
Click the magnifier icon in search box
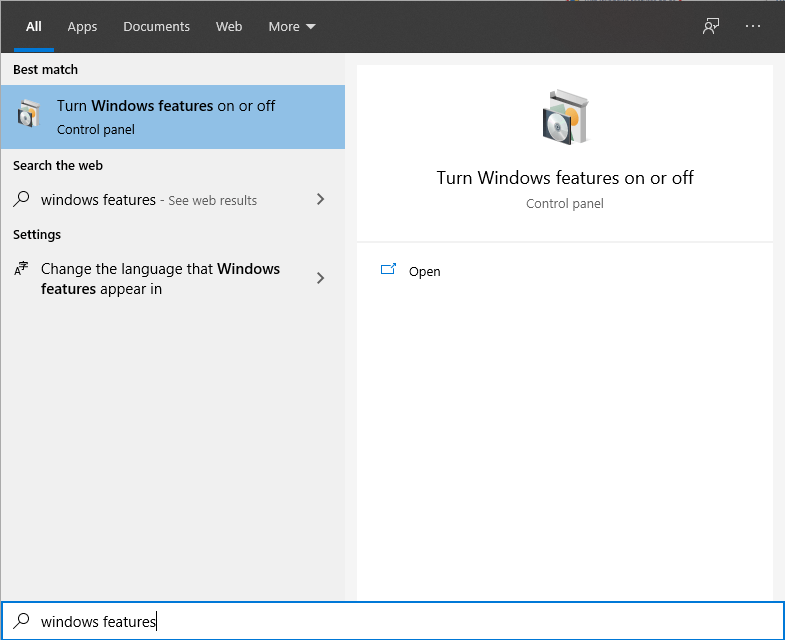pos(21,621)
